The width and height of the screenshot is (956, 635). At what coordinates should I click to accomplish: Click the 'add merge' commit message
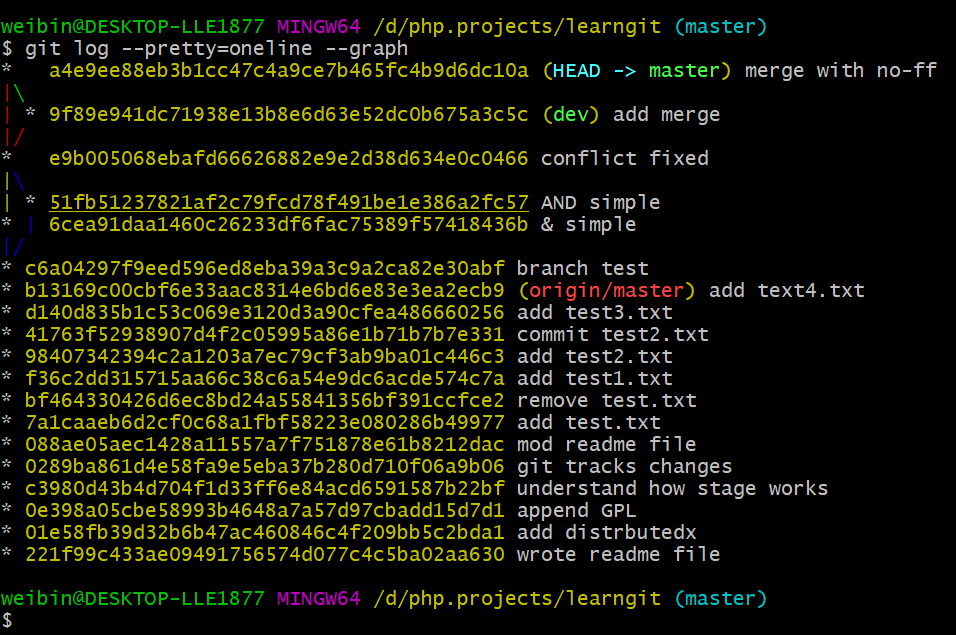pos(666,115)
